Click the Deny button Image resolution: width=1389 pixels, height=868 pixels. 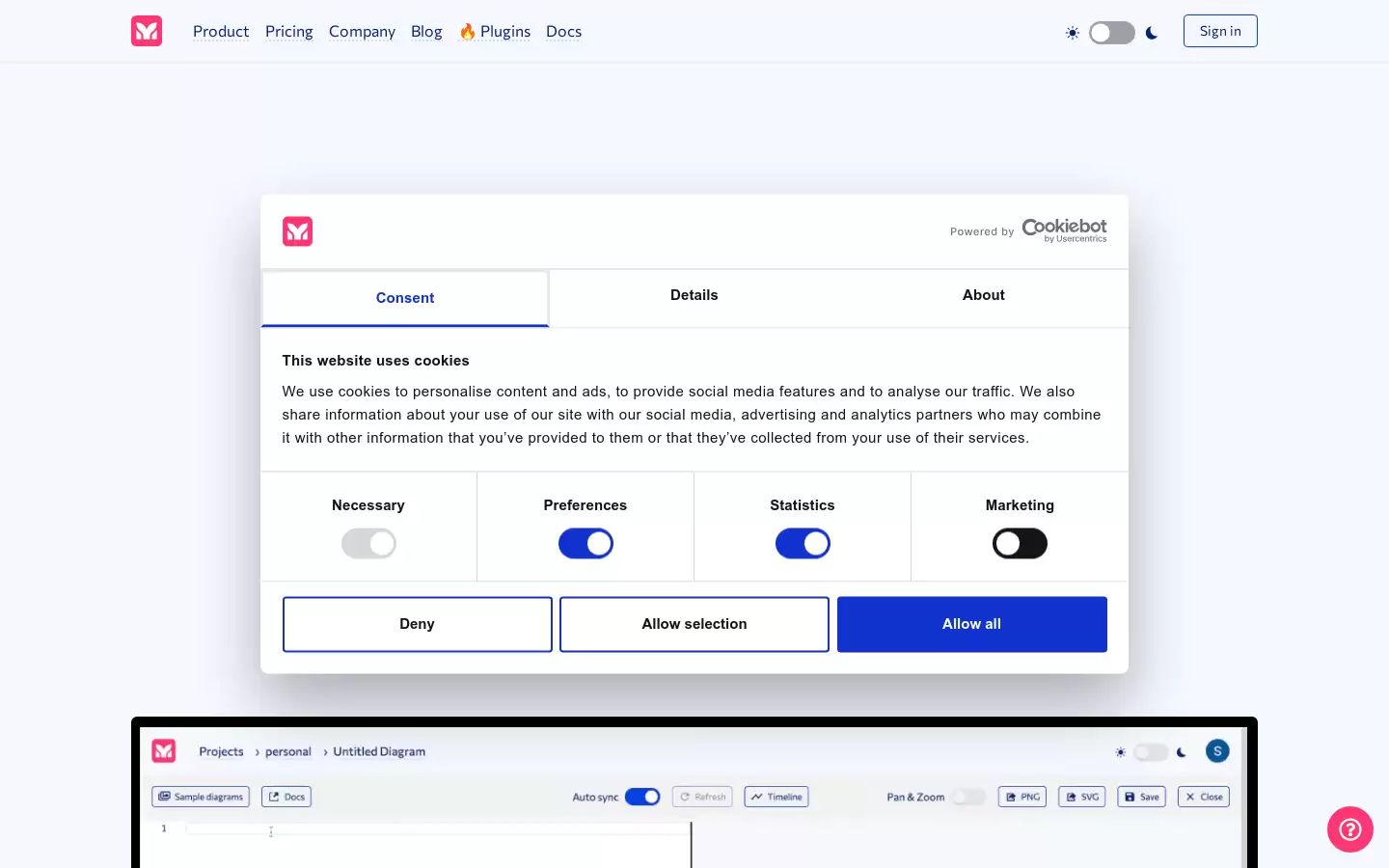418,624
